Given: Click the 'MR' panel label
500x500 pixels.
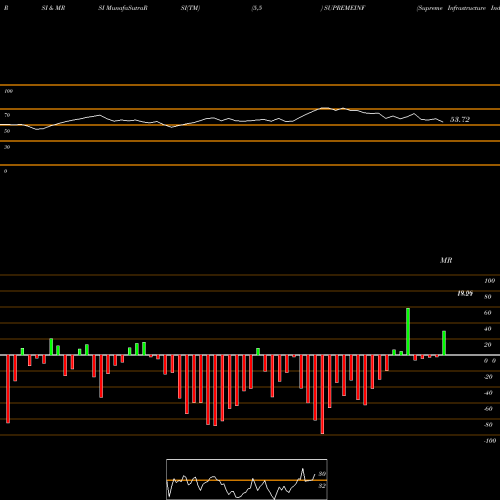Looking at the screenshot, I should coord(446,260).
